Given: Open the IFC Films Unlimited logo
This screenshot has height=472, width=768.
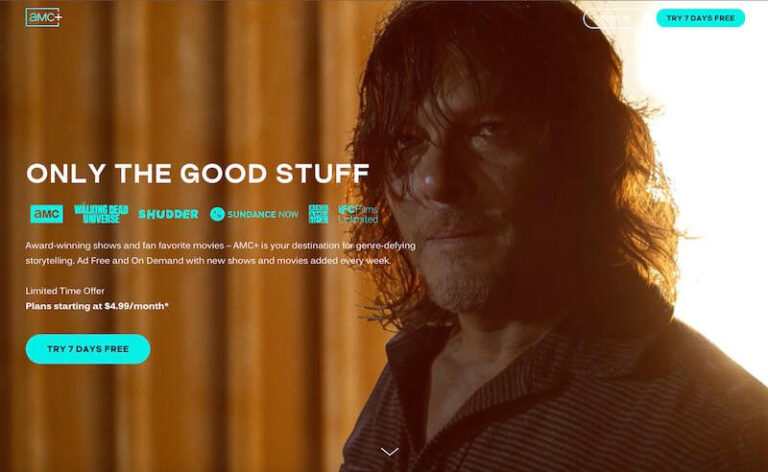Looking at the screenshot, I should coord(358,214).
